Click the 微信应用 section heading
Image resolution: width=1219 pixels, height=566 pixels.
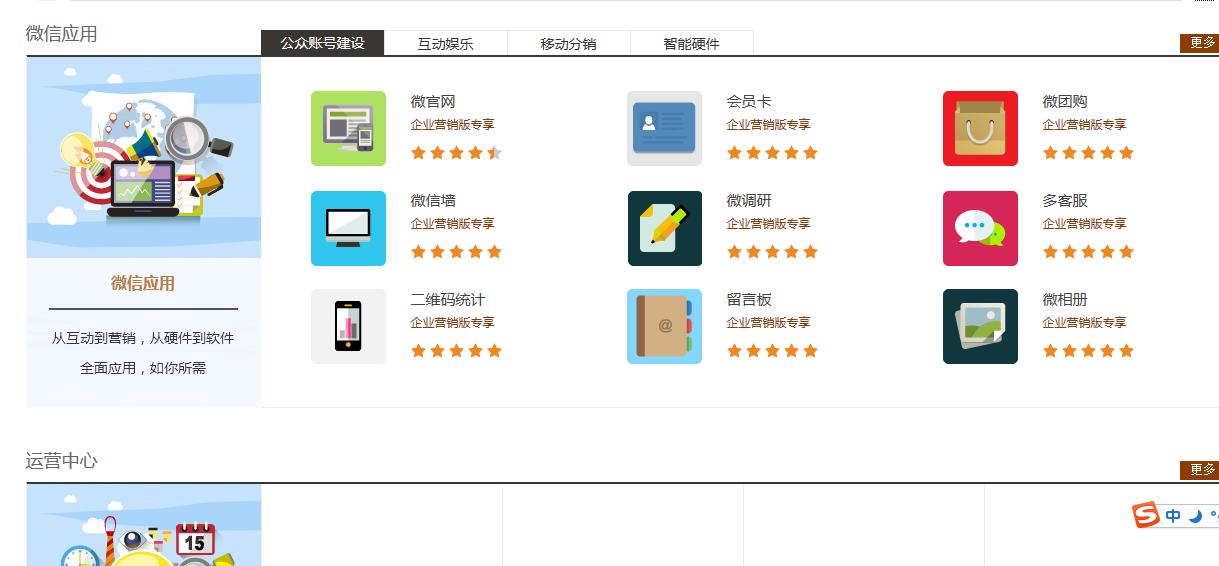point(61,34)
